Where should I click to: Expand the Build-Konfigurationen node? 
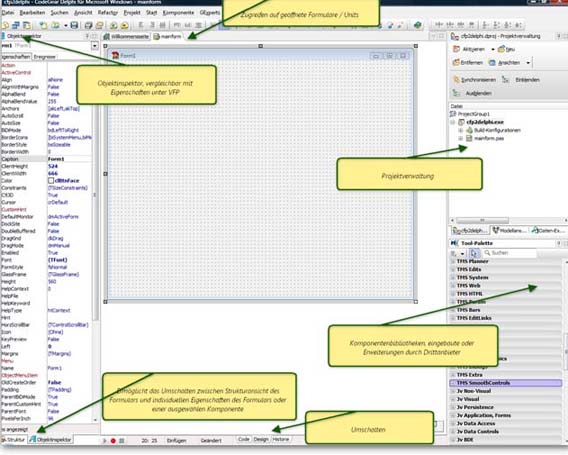(x=461, y=130)
